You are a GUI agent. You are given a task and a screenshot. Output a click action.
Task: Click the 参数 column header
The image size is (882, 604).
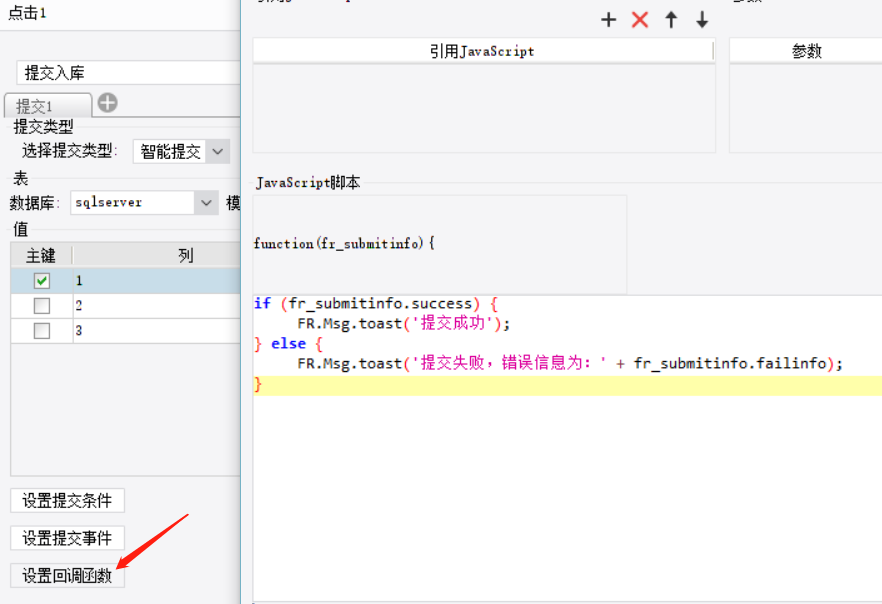[x=806, y=51]
